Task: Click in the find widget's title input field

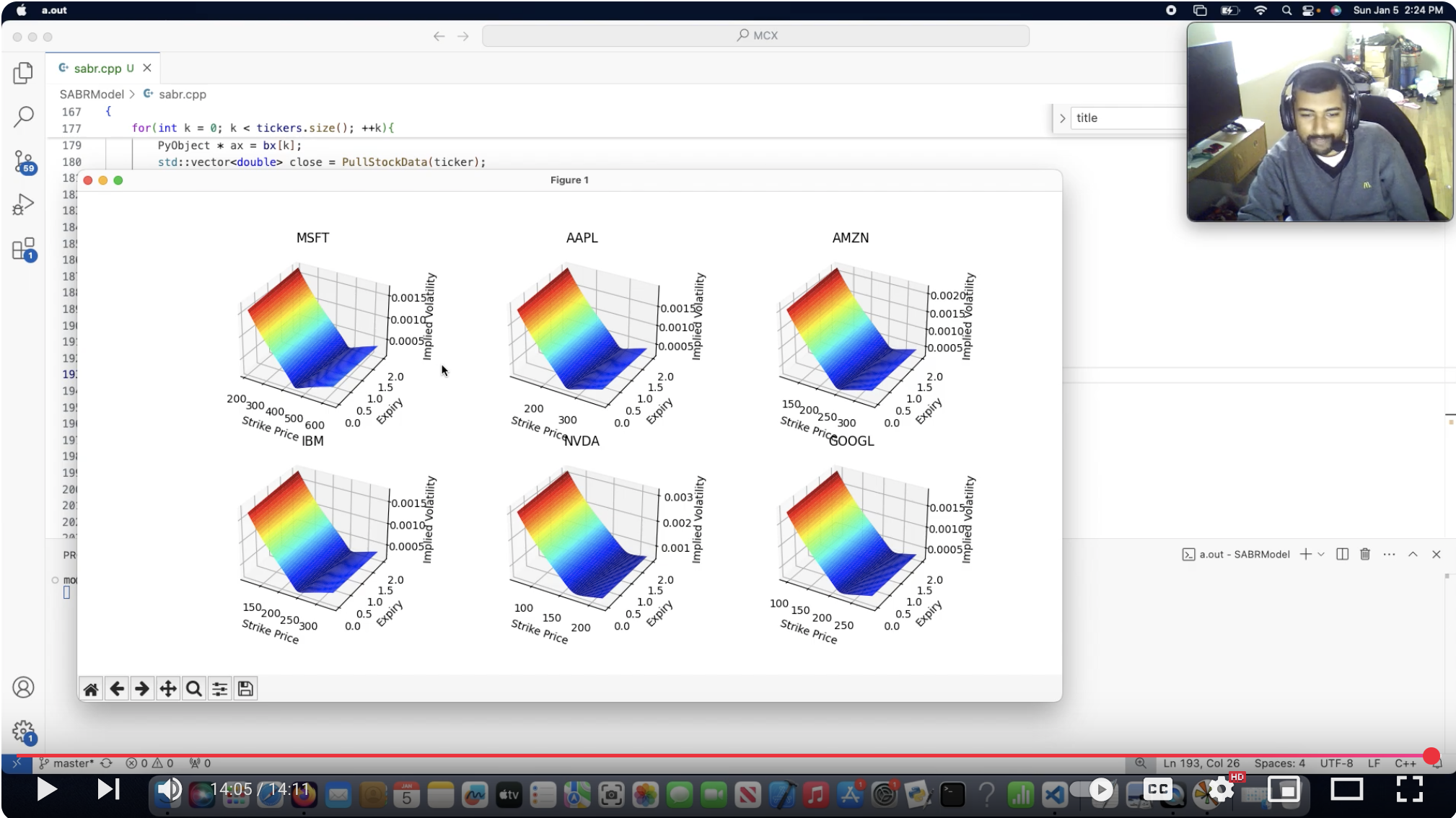Action: pos(1129,118)
